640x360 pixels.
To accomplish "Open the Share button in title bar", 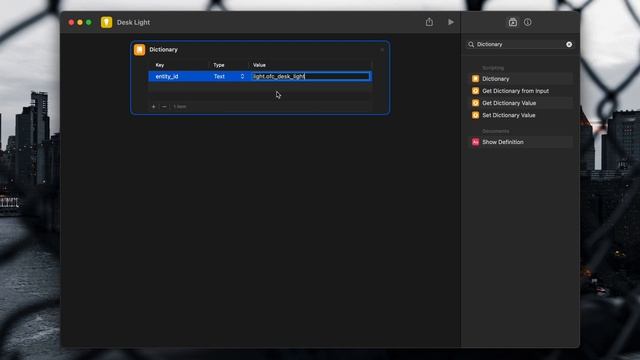I will (429, 22).
